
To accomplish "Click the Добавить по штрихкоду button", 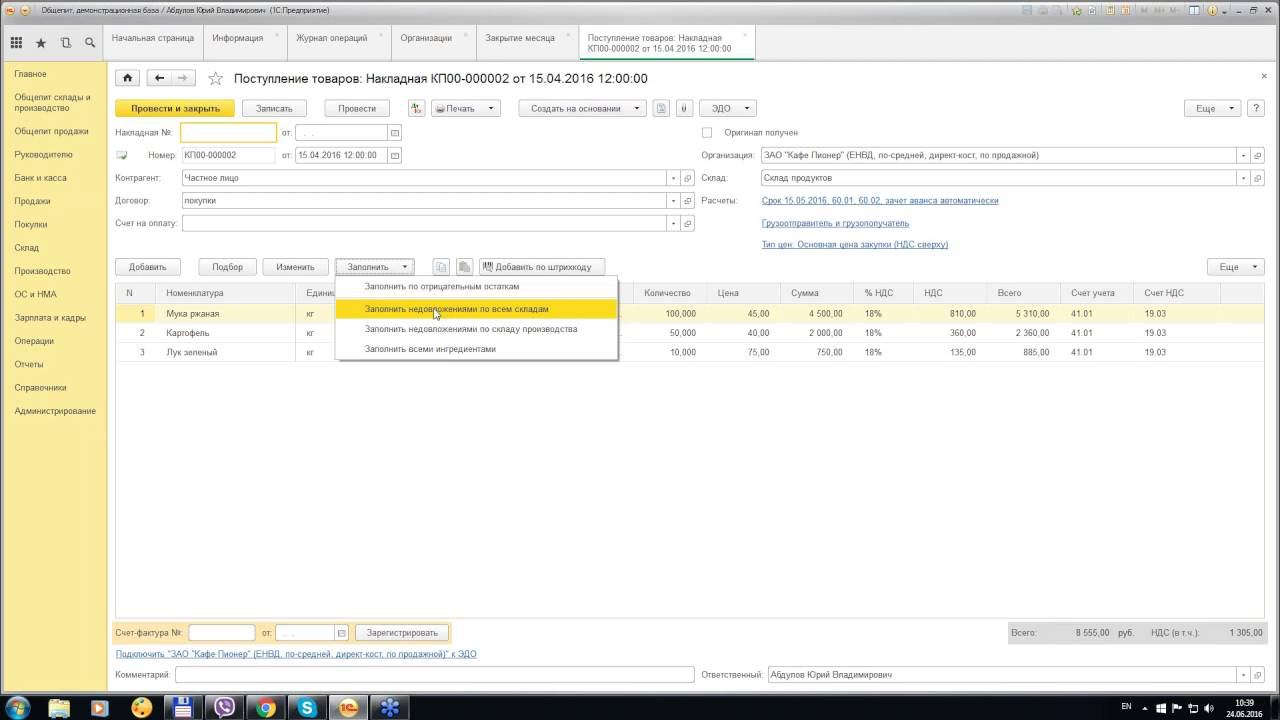I will click(x=543, y=267).
